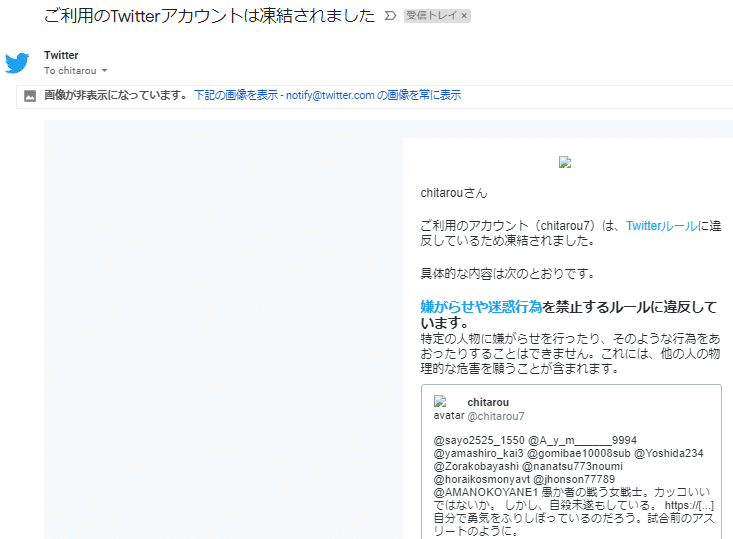Click notify@twitter.com の画像を常に表示 link
733x539 pixels.
pos(374,95)
